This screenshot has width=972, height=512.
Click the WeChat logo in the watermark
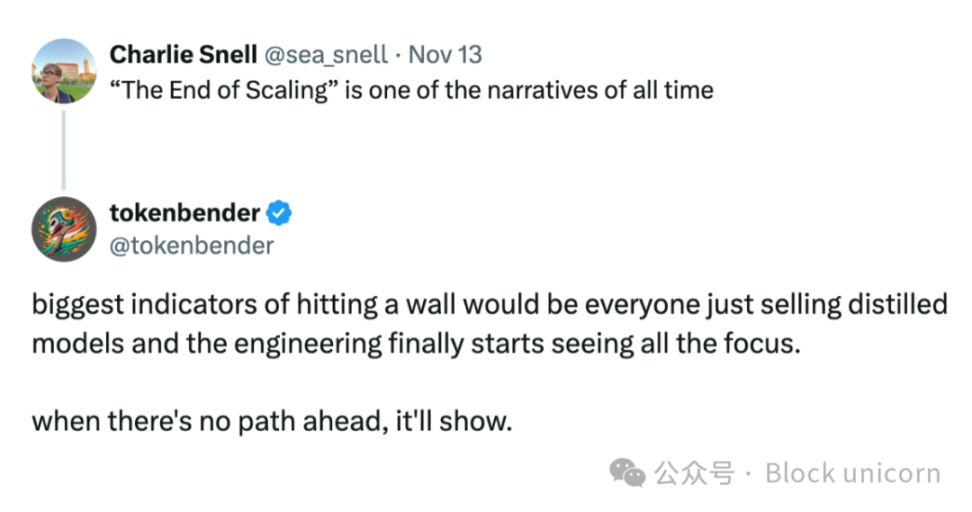pos(628,471)
